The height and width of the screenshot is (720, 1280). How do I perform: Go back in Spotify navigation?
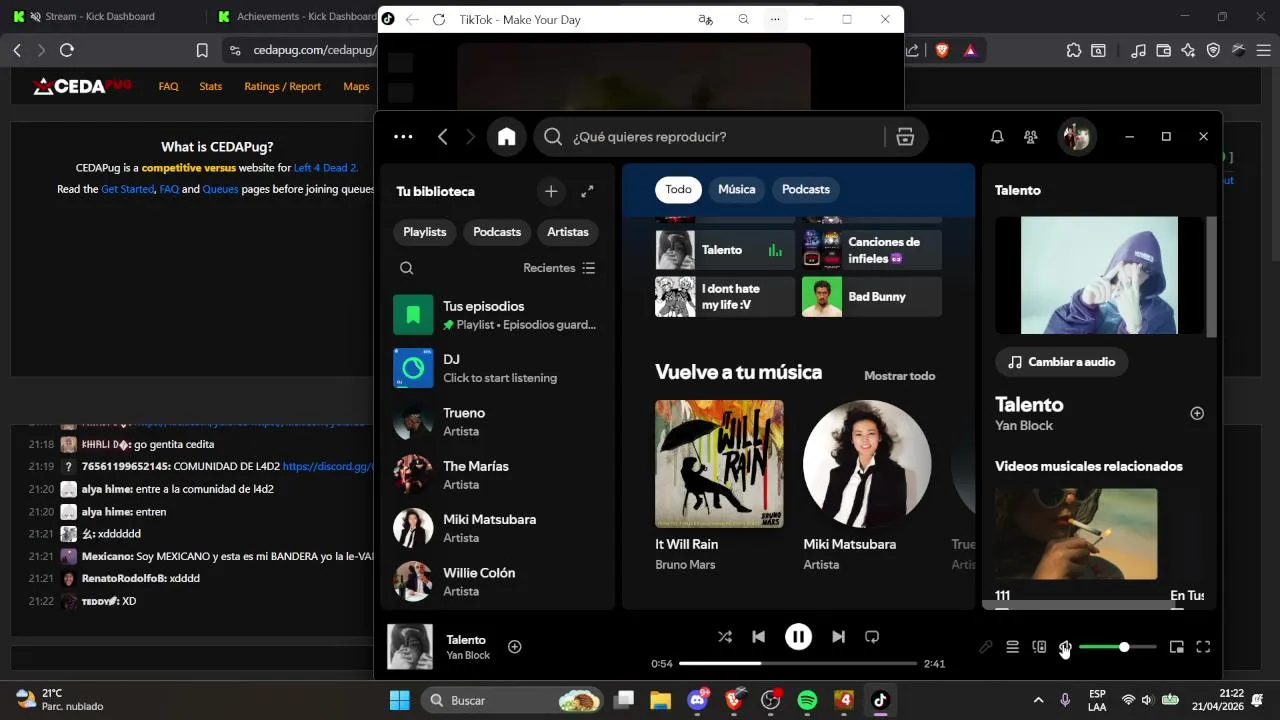coord(442,137)
